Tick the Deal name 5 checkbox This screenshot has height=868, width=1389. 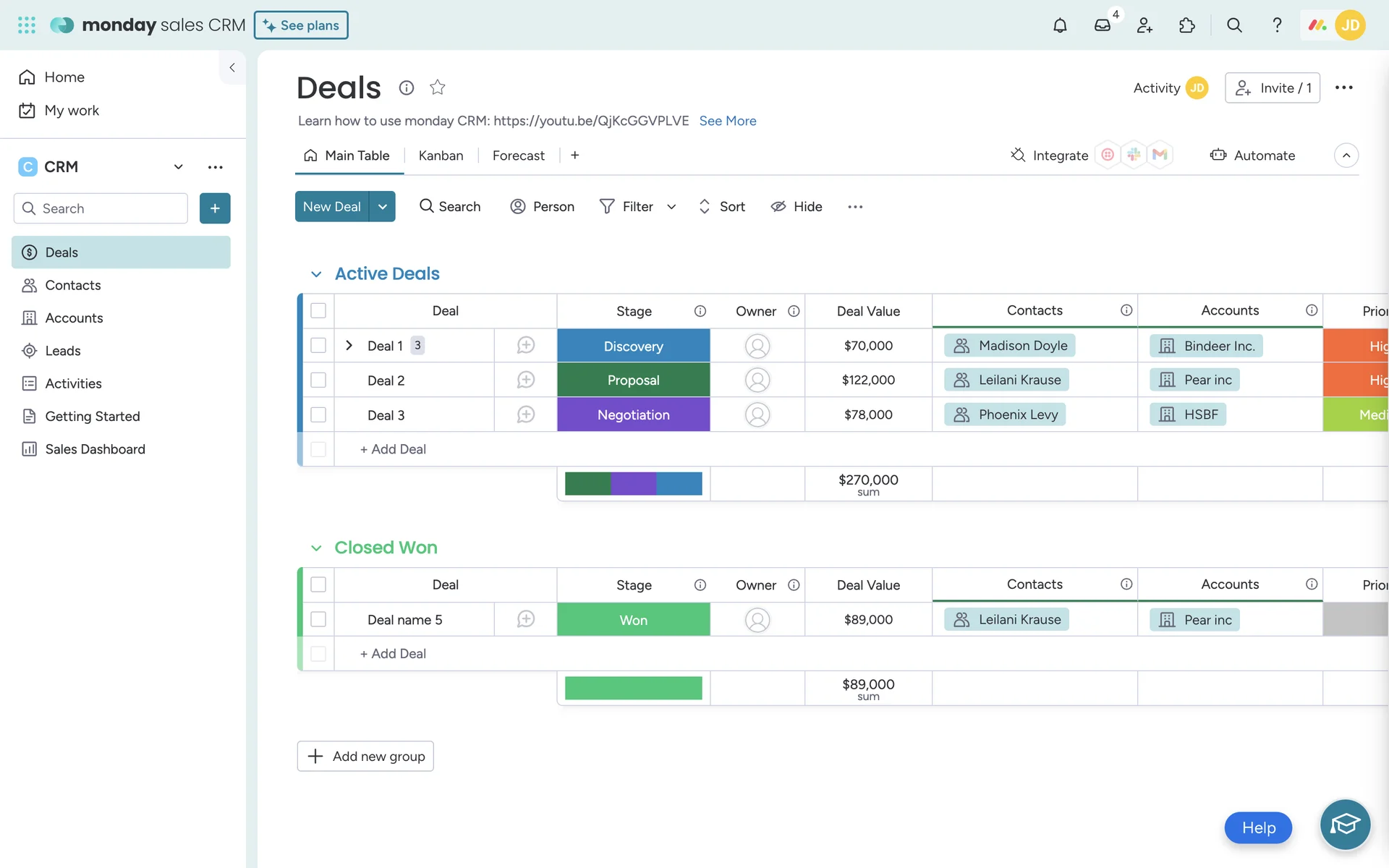pyautogui.click(x=318, y=619)
